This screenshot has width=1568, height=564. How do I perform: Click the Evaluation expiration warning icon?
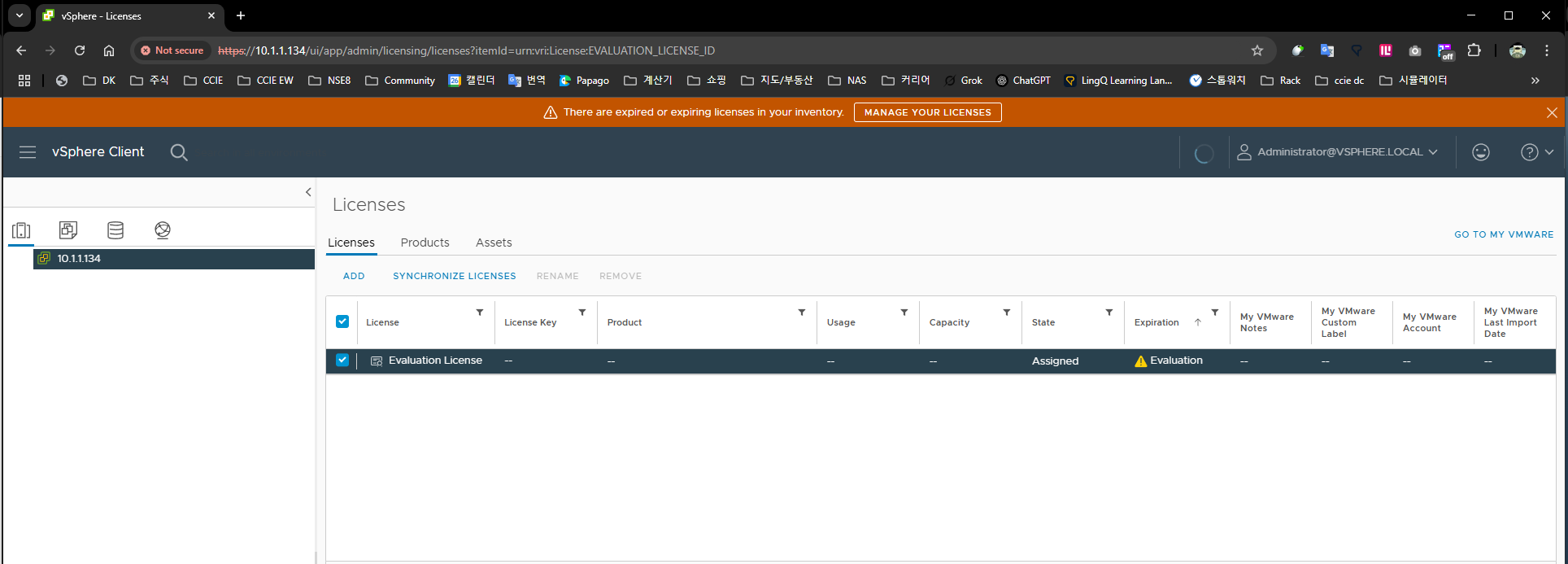[1140, 361]
